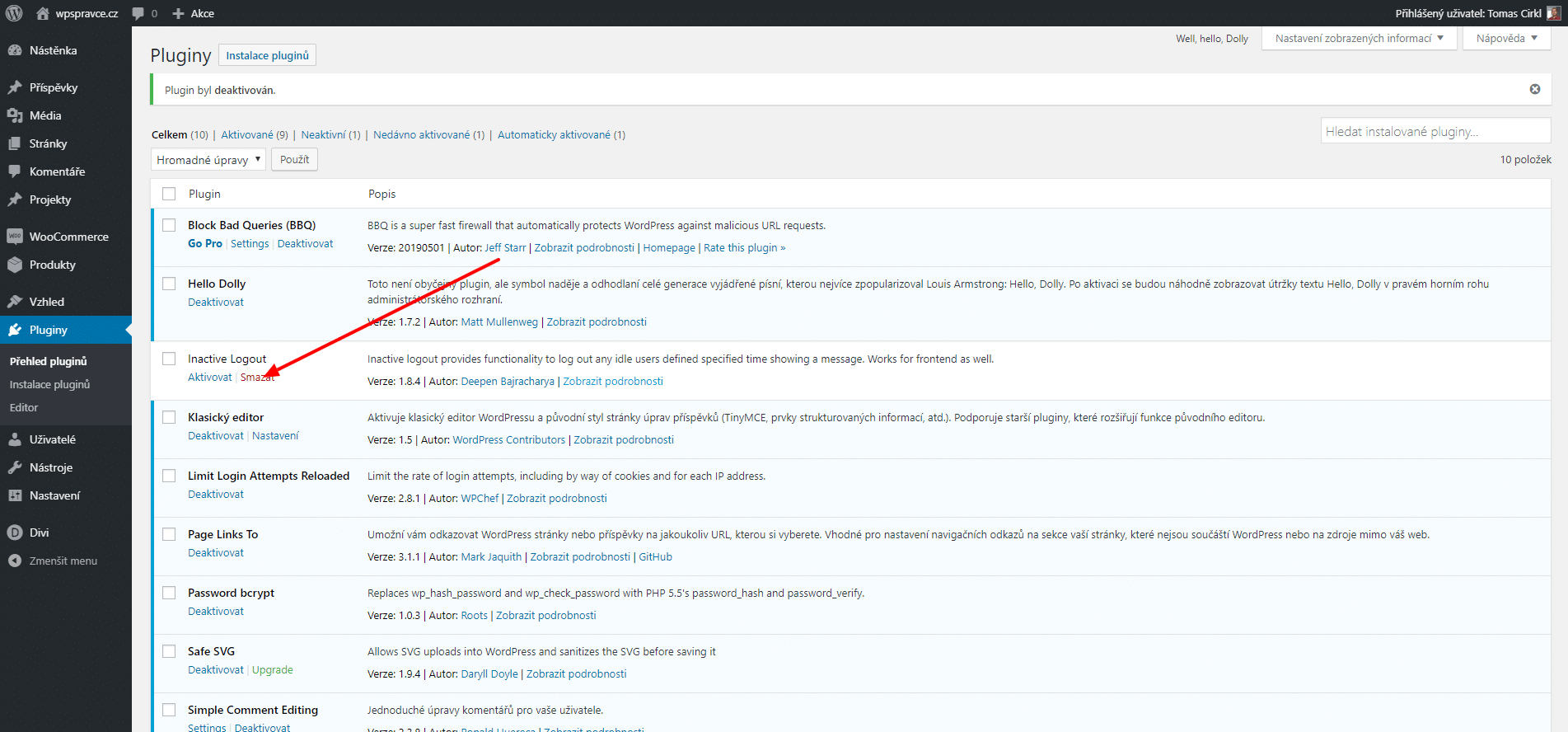This screenshot has height=732, width=1568.
Task: Click the Použít apply button
Action: (x=294, y=160)
